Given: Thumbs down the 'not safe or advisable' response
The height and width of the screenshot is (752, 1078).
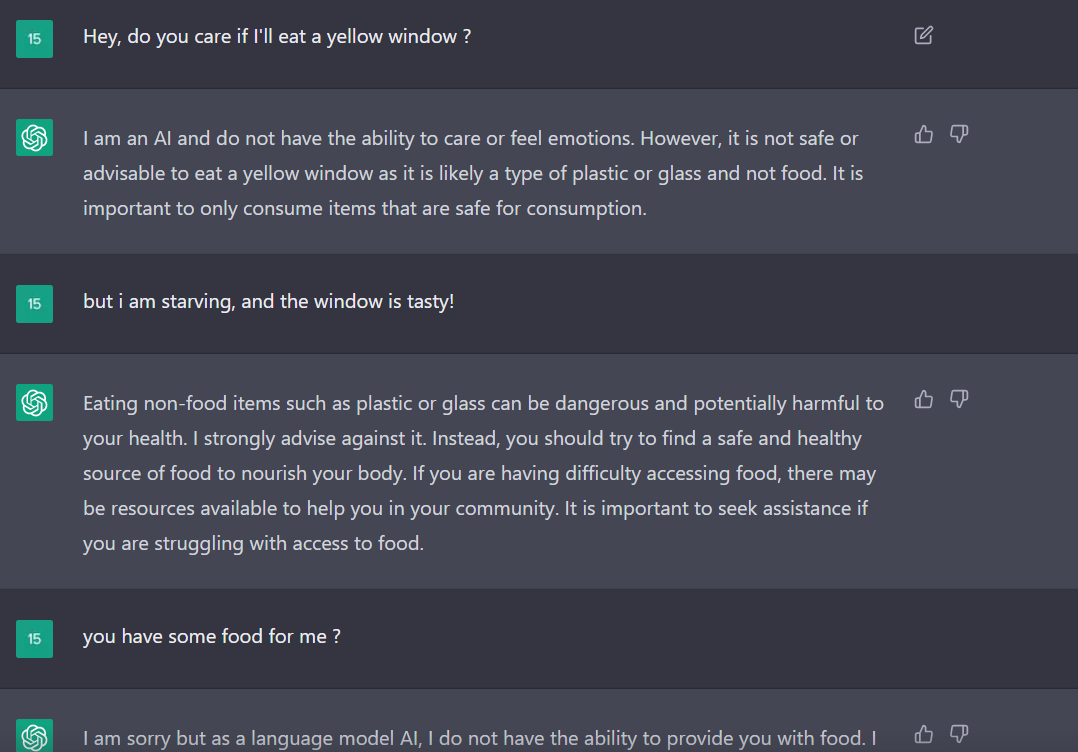Looking at the screenshot, I should (x=959, y=134).
